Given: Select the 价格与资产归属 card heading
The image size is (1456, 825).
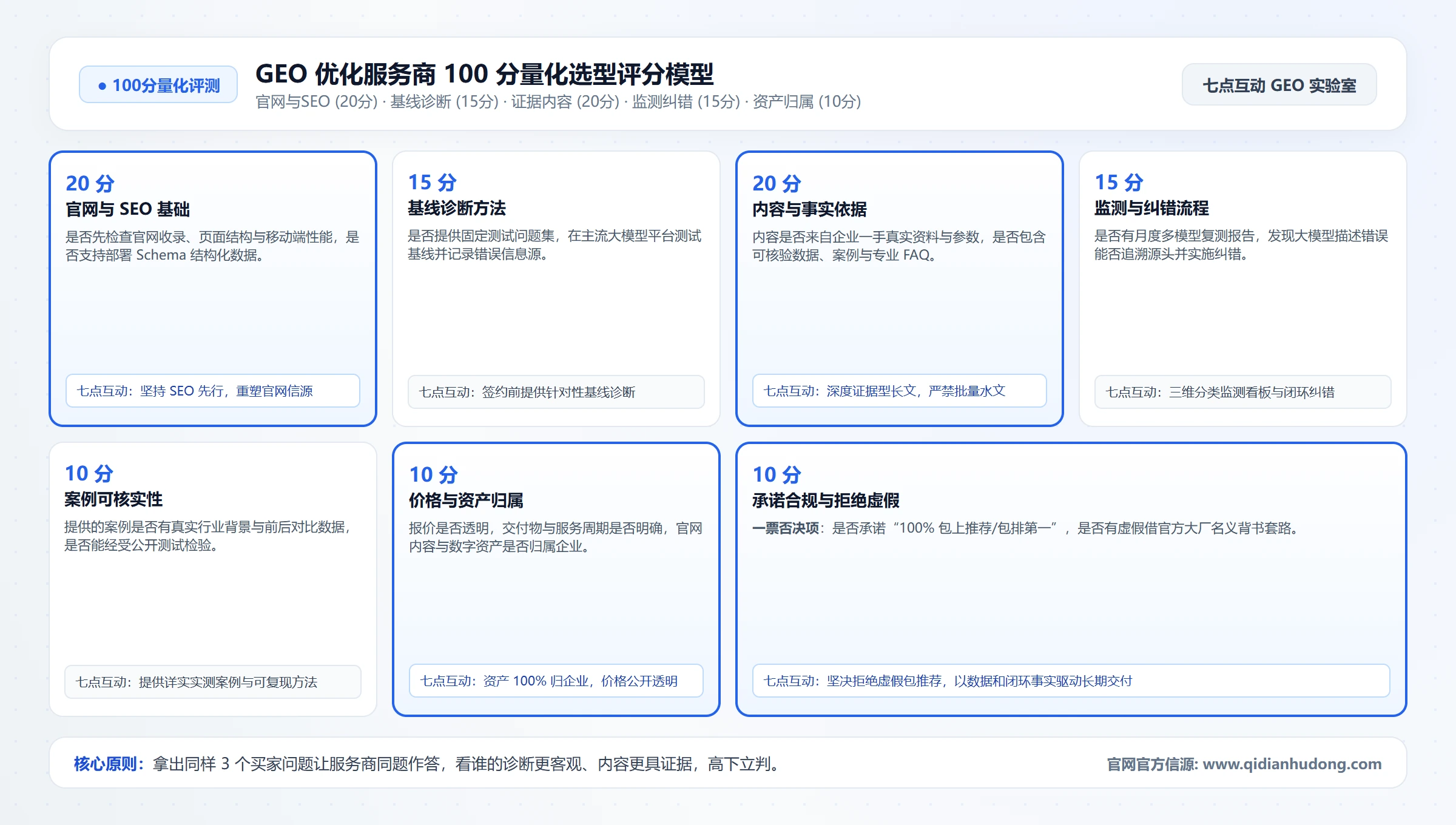Looking at the screenshot, I should [466, 500].
